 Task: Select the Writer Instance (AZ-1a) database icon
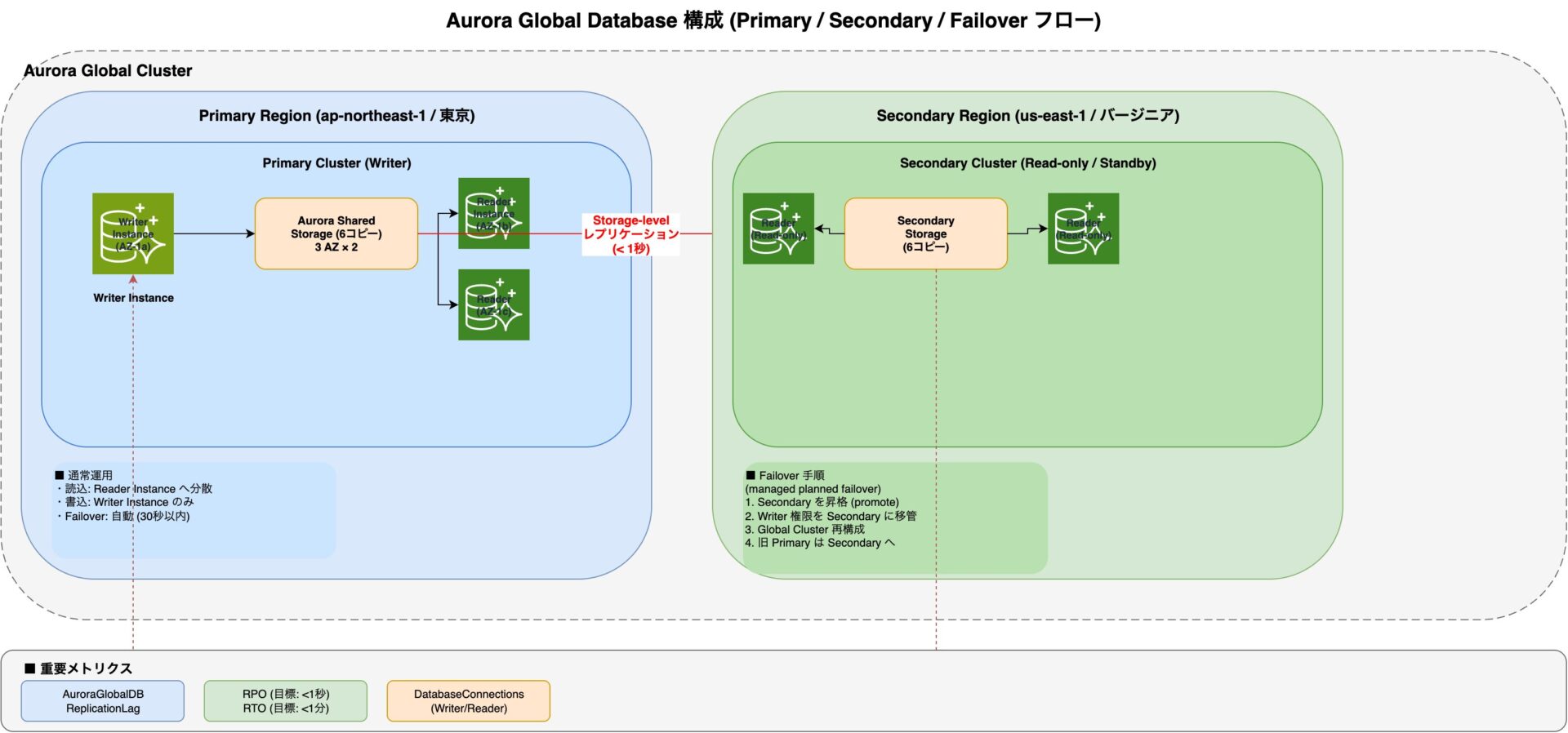tap(133, 233)
